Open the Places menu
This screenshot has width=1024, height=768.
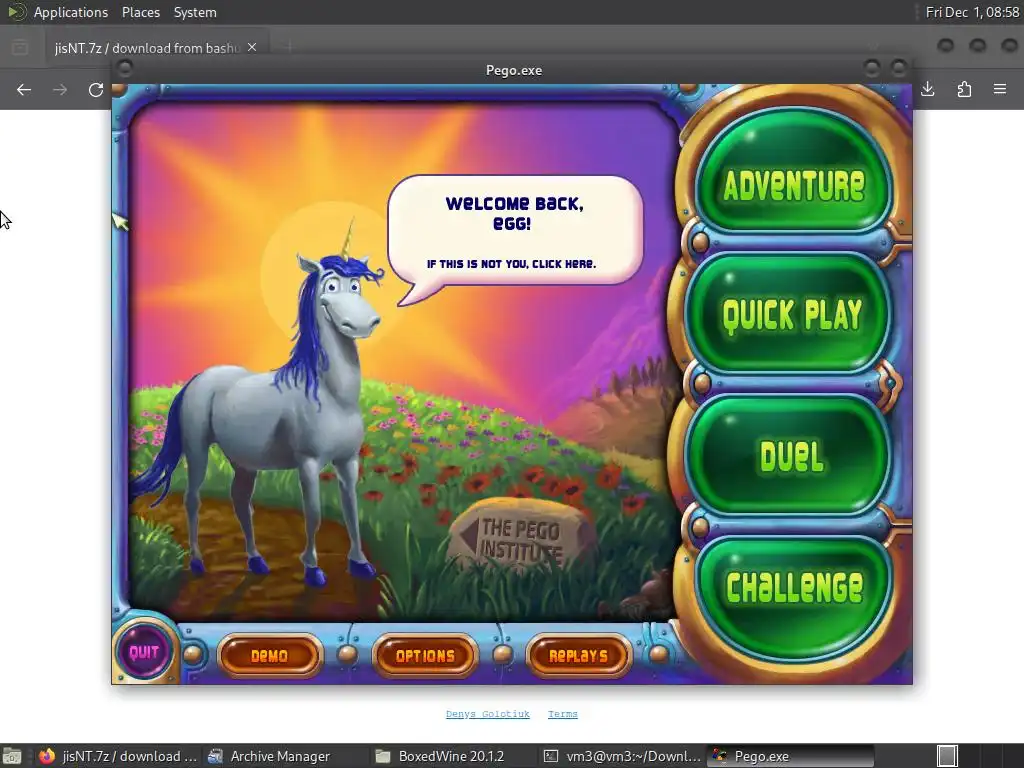(140, 12)
